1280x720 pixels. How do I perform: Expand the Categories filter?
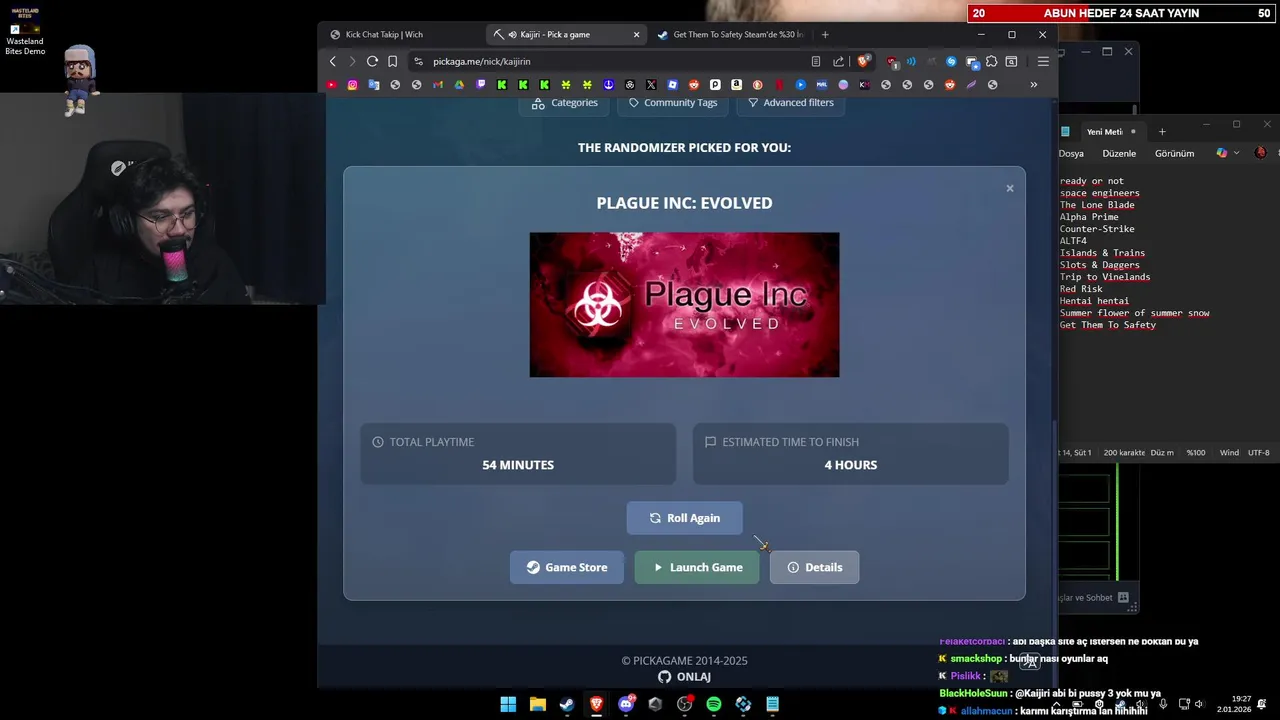coord(565,103)
